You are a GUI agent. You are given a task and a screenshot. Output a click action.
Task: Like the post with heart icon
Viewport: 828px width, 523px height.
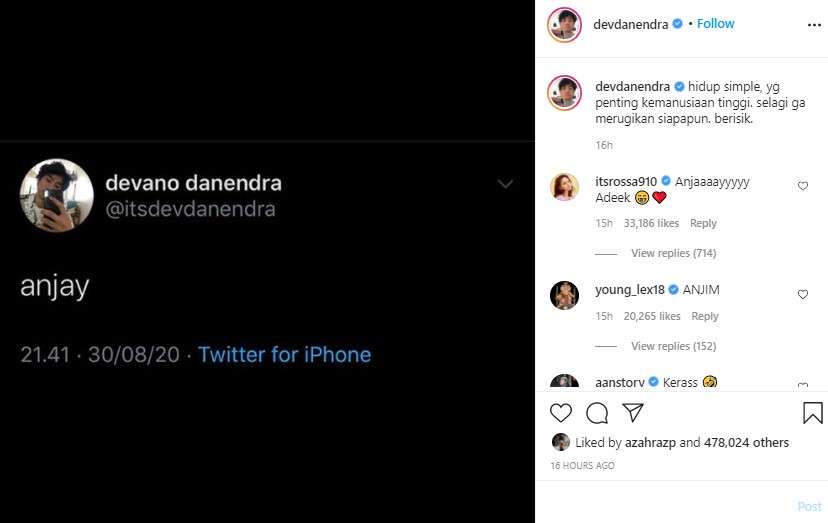[x=561, y=413]
